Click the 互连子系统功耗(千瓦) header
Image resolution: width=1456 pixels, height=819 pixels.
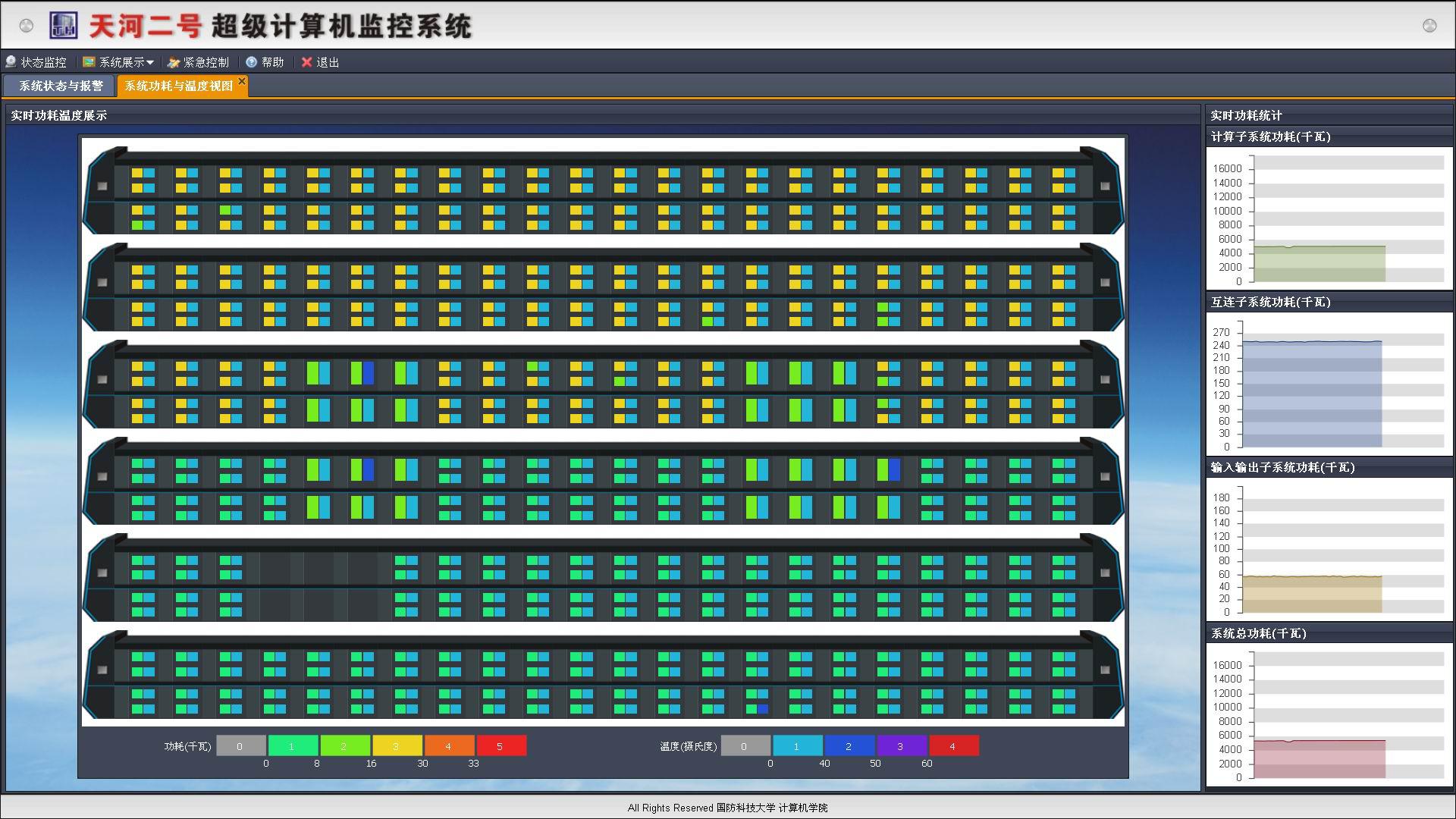pos(1270,302)
